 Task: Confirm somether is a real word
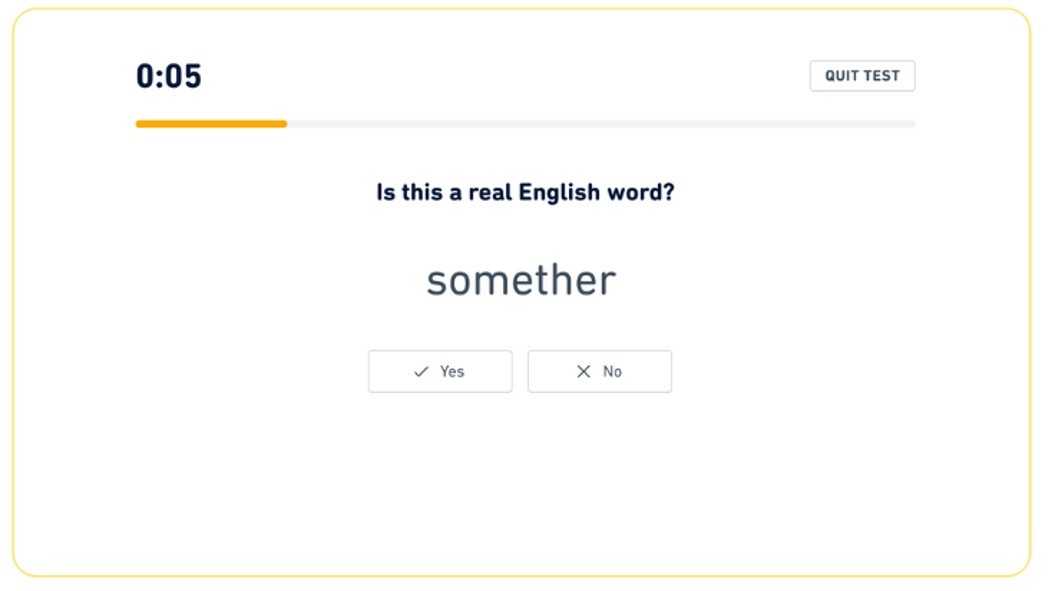440,371
